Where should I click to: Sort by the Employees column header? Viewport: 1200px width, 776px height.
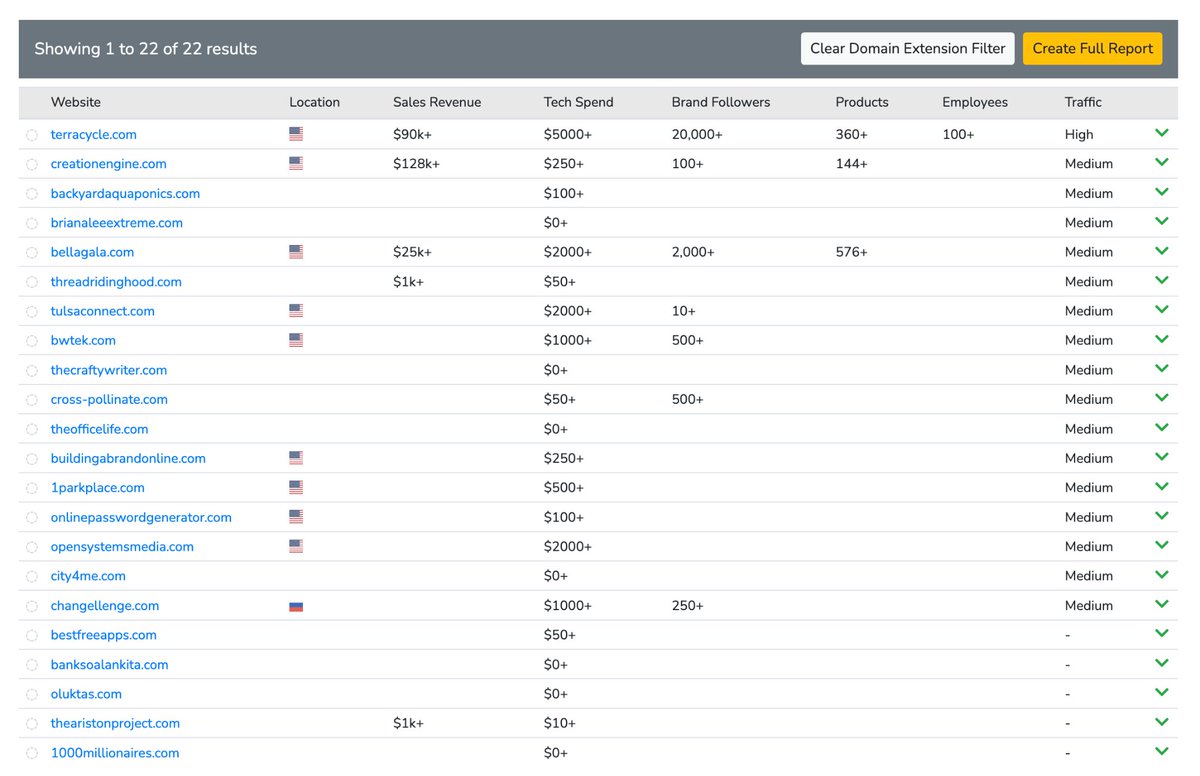pos(975,102)
